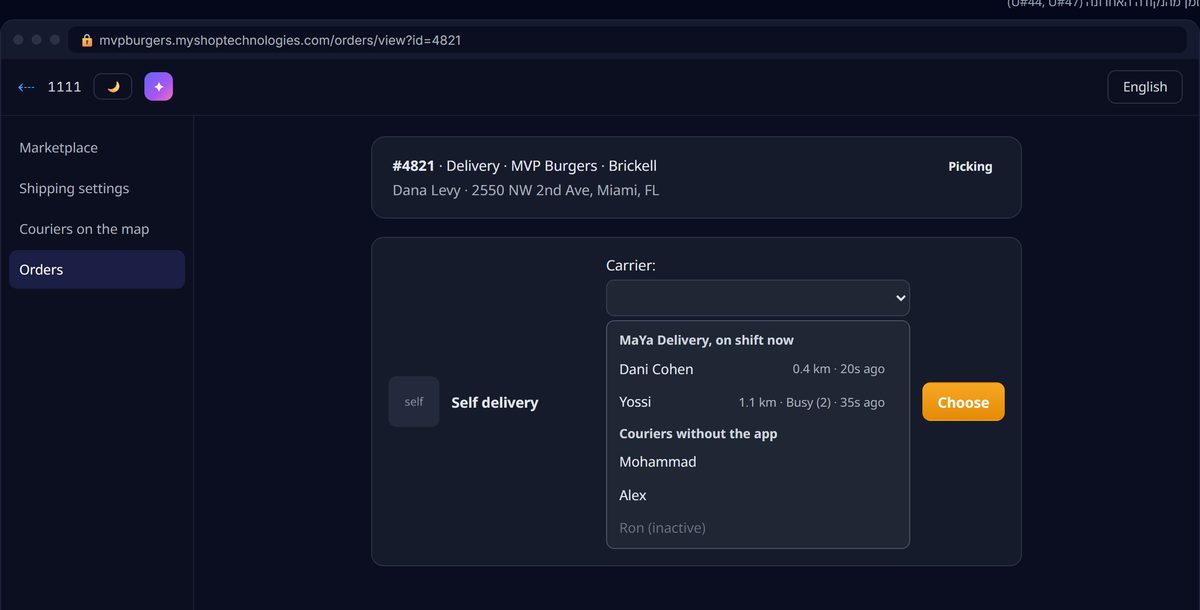Screen dimensions: 1200x610
Task: Click the order number #4821
Action: 413,166
